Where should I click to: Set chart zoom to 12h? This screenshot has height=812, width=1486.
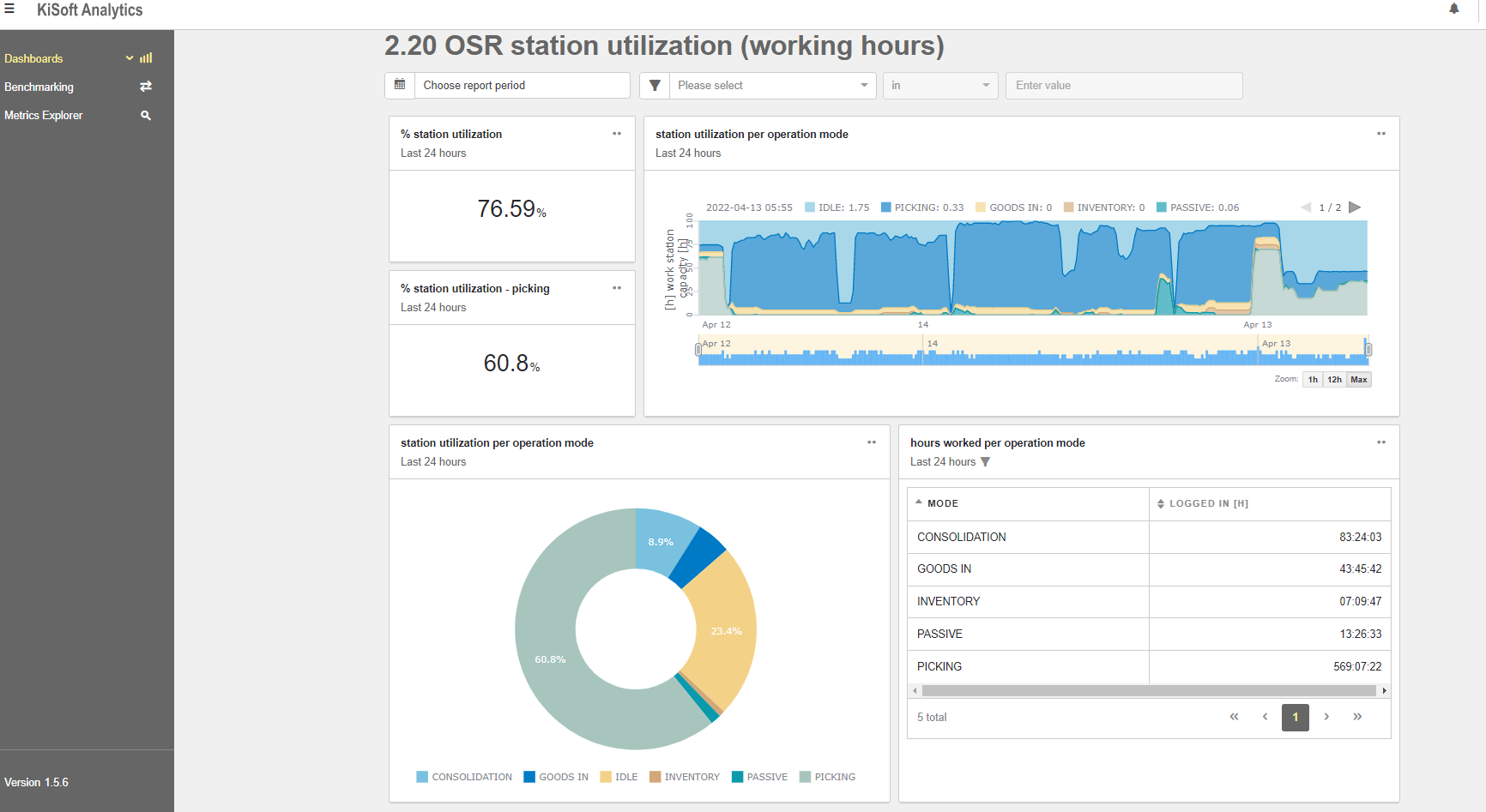click(1334, 380)
